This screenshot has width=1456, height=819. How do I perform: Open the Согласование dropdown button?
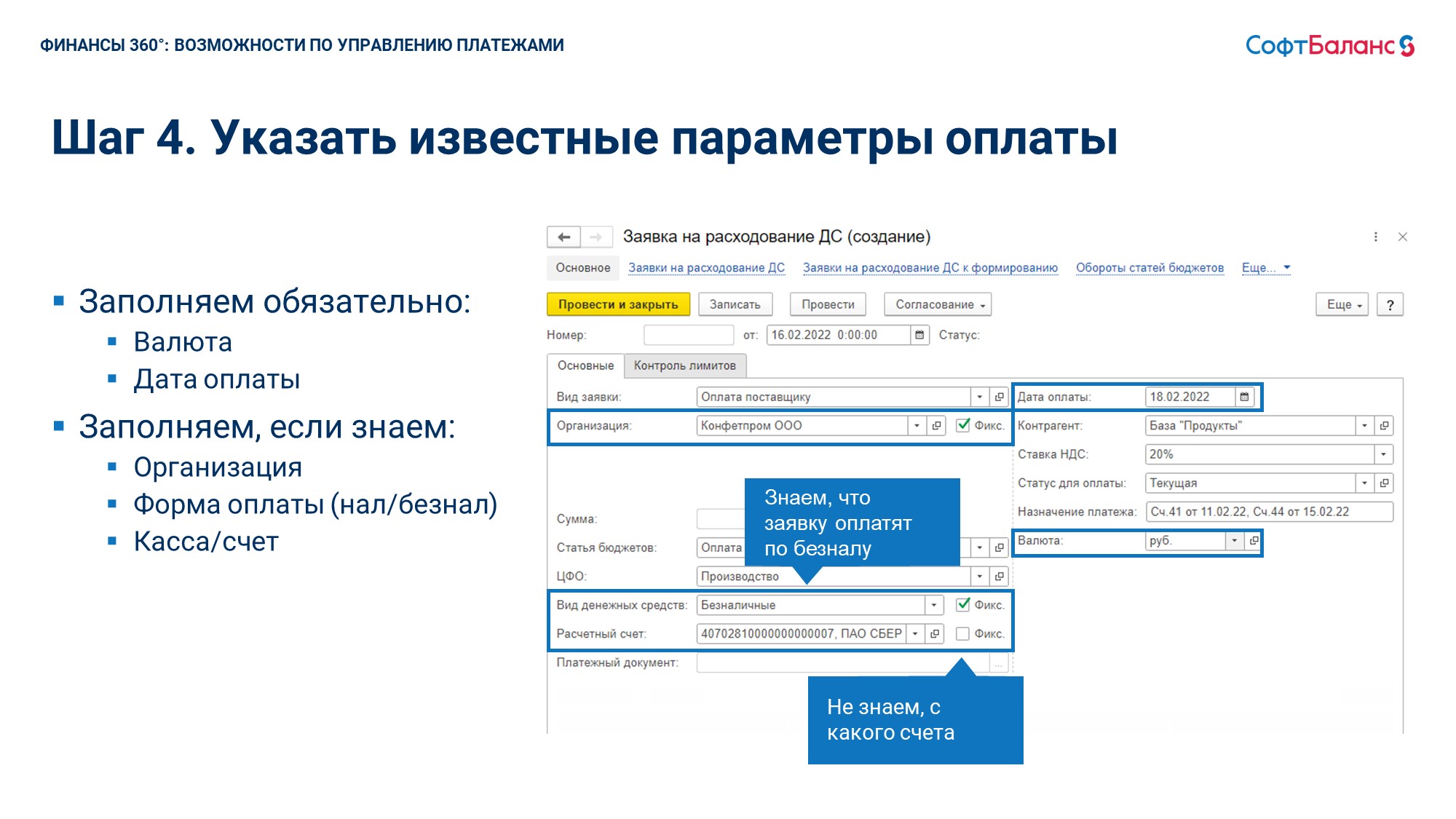point(938,305)
